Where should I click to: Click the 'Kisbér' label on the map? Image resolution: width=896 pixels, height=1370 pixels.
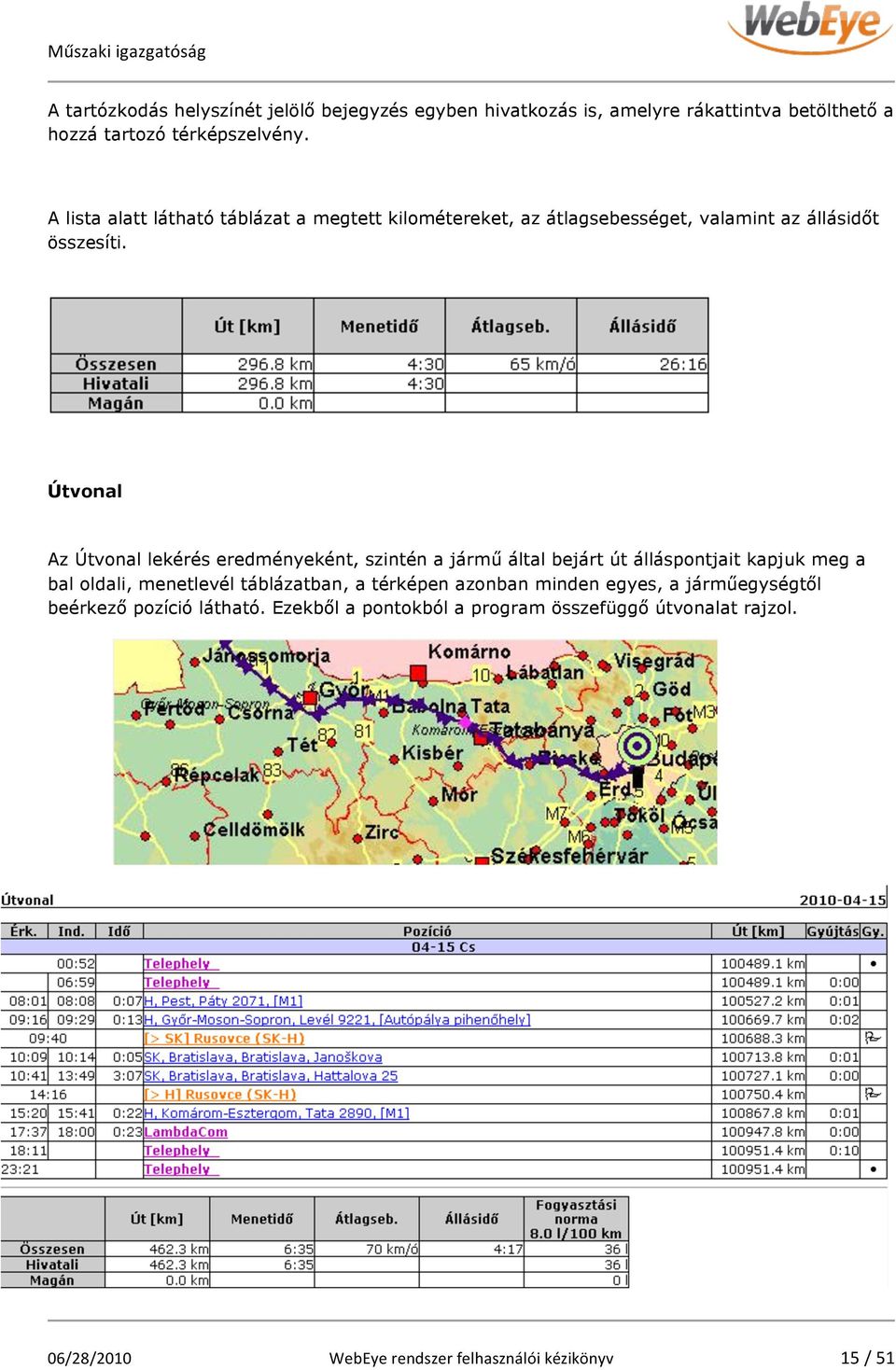(x=432, y=752)
